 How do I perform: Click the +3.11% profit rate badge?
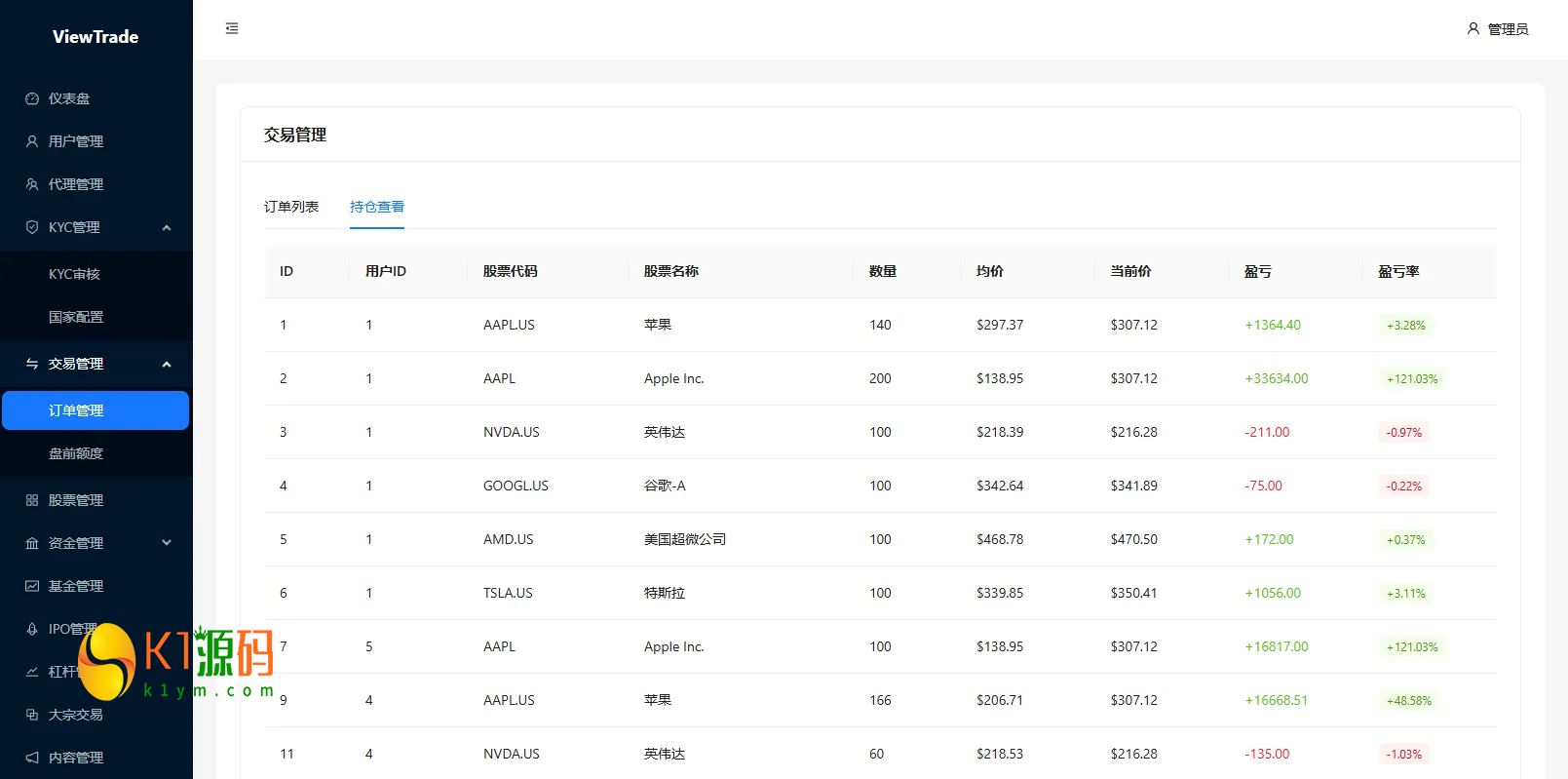[x=1405, y=594]
